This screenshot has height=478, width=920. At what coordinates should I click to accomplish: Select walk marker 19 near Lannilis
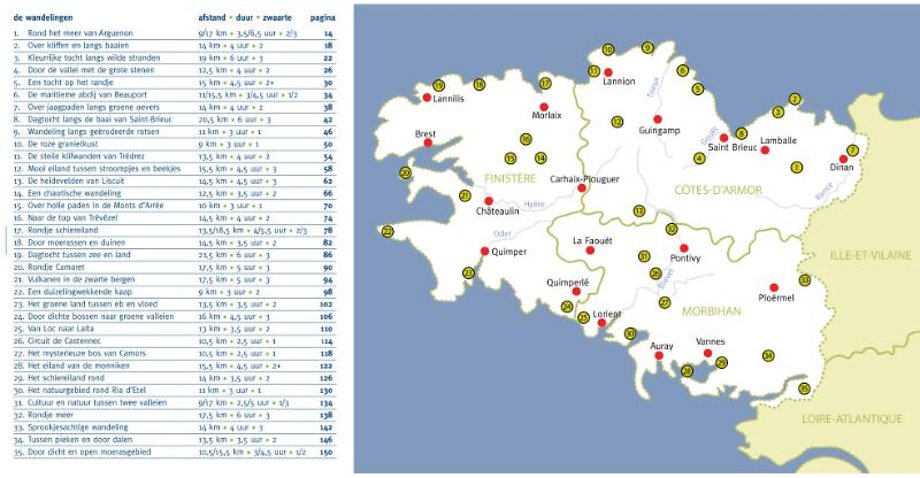438,86
